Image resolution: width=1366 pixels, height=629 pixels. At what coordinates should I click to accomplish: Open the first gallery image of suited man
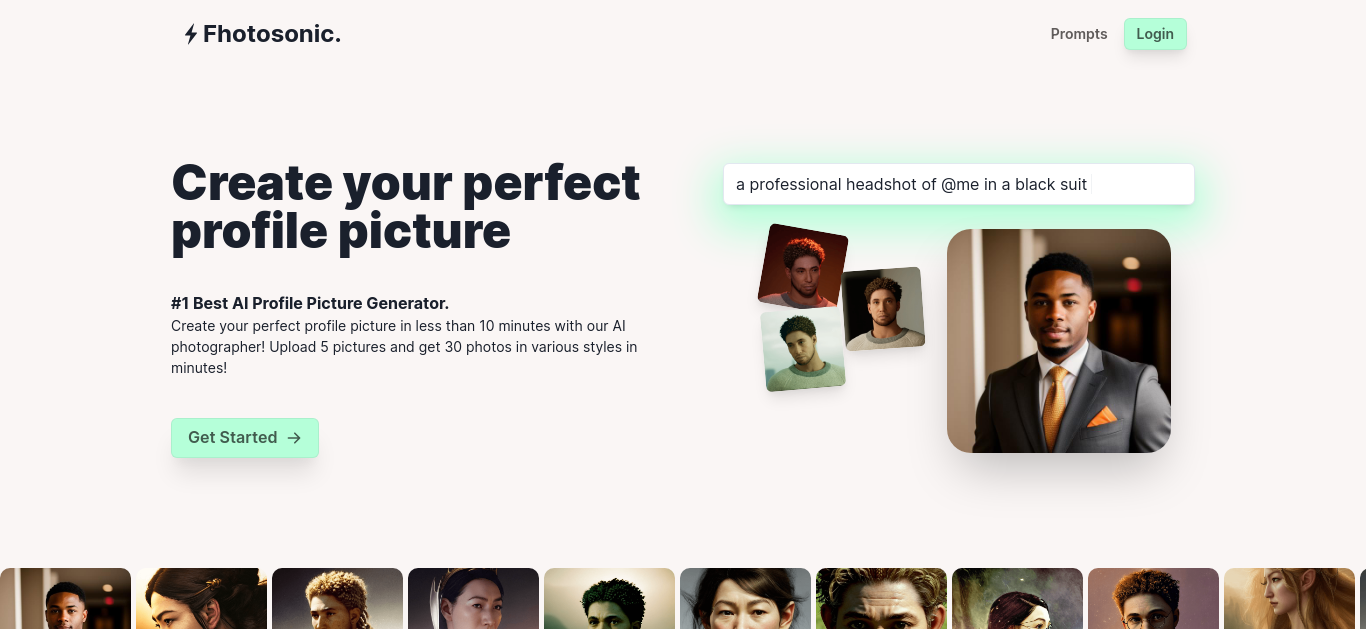point(65,598)
